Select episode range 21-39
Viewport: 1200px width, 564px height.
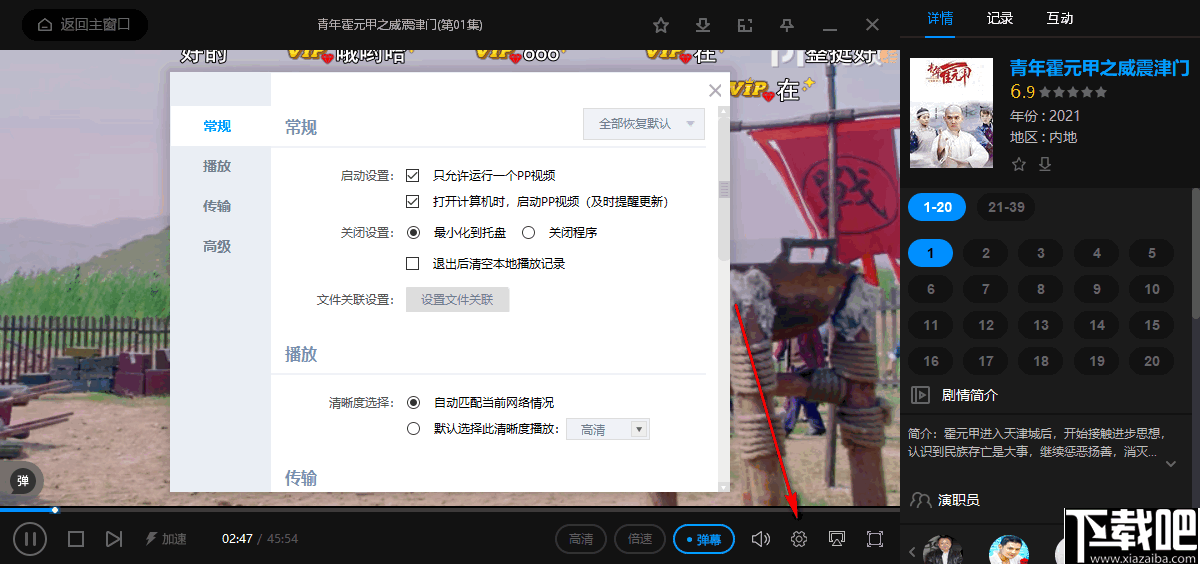click(1006, 207)
